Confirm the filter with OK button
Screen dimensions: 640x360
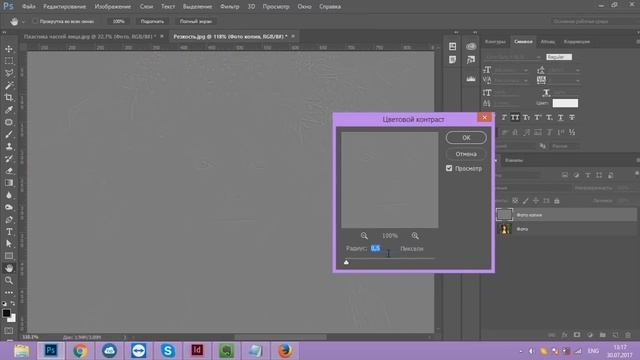466,138
